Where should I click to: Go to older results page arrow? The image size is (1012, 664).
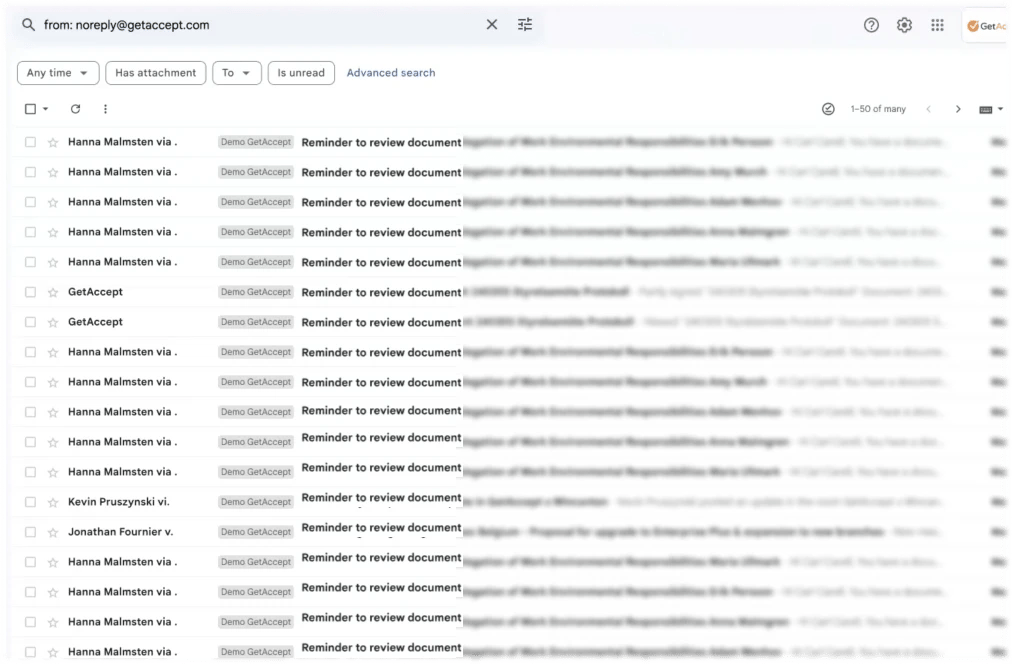[958, 109]
